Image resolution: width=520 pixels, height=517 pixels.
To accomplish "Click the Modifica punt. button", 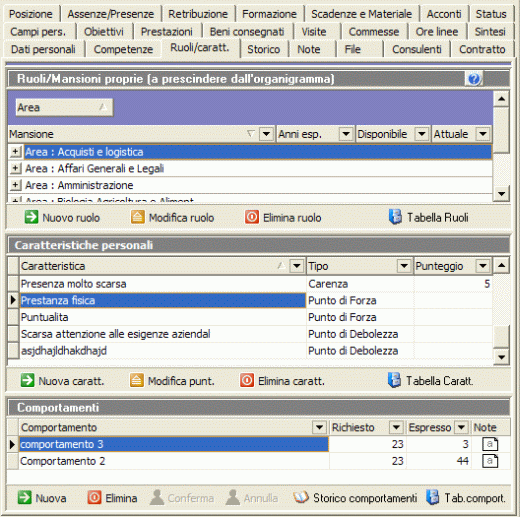I will coord(172,381).
